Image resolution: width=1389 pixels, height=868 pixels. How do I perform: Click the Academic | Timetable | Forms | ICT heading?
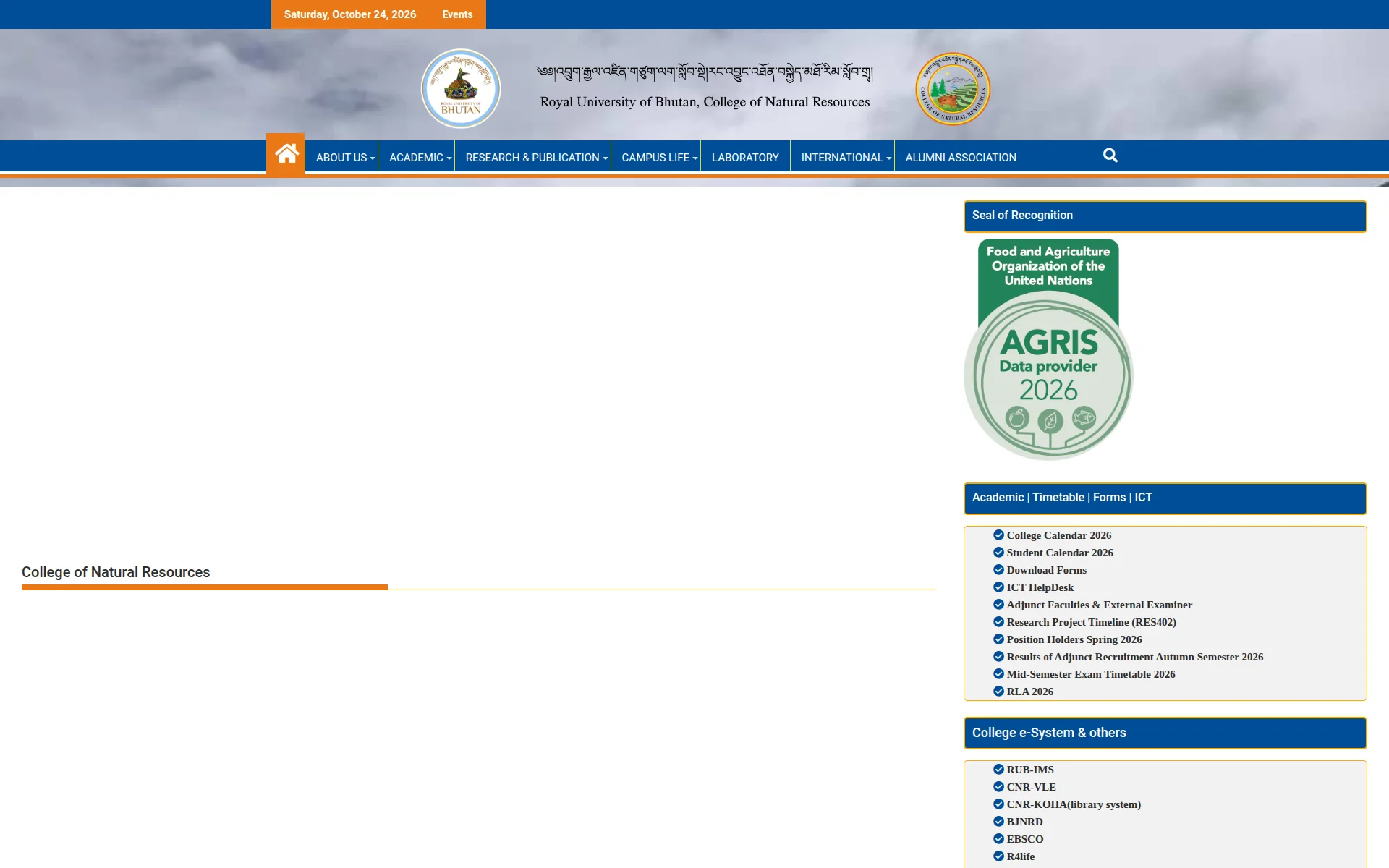[1062, 498]
